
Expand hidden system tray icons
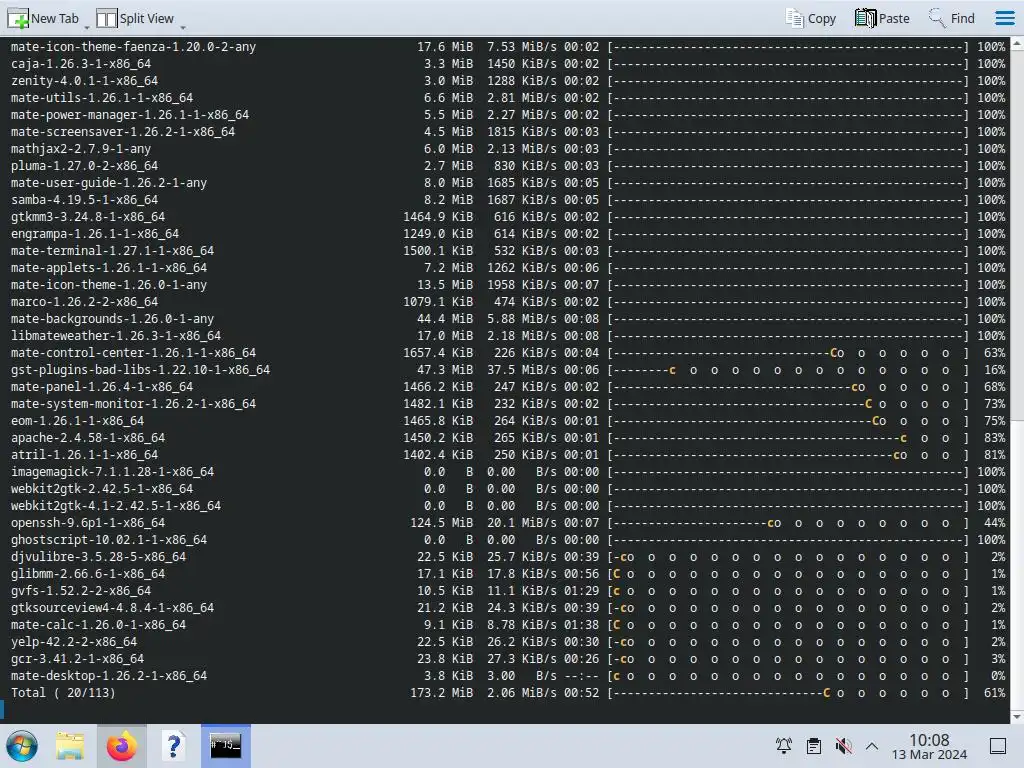tap(872, 746)
